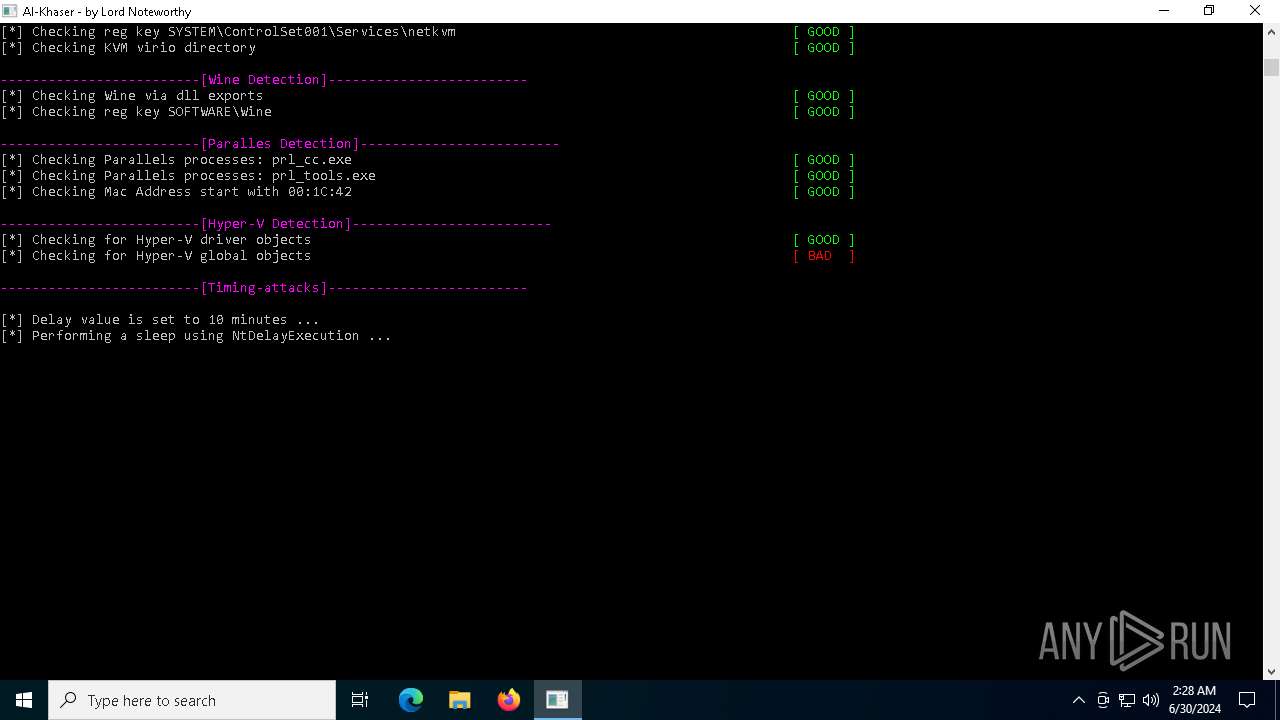This screenshot has width=1280, height=720.
Task: Click the taskbar search box
Action: [192, 700]
